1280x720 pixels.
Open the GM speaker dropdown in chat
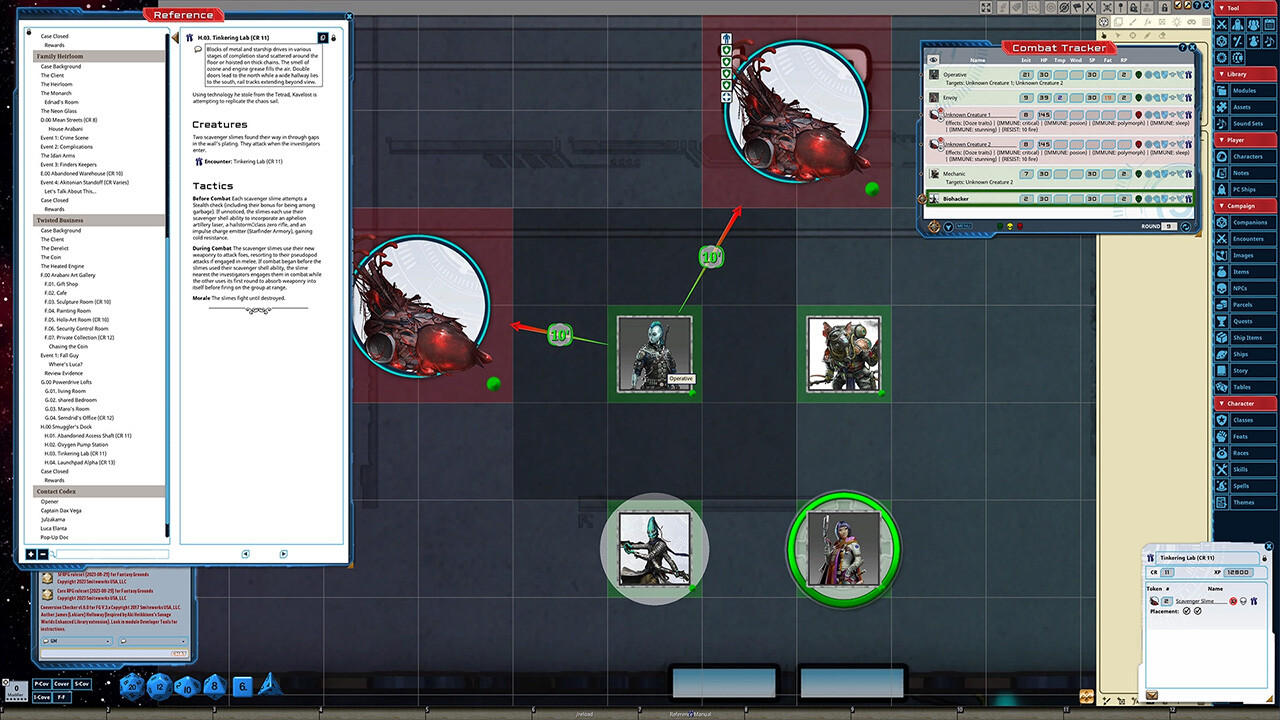click(80, 640)
